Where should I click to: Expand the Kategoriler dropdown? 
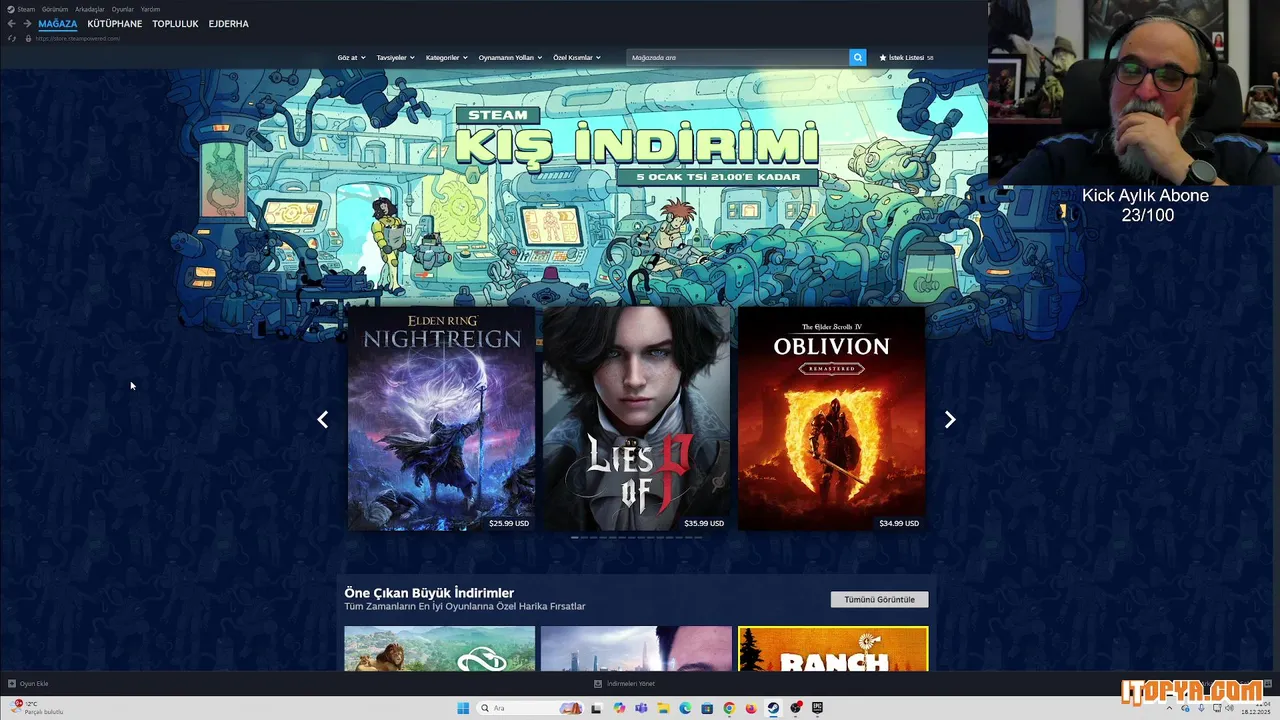click(x=446, y=58)
